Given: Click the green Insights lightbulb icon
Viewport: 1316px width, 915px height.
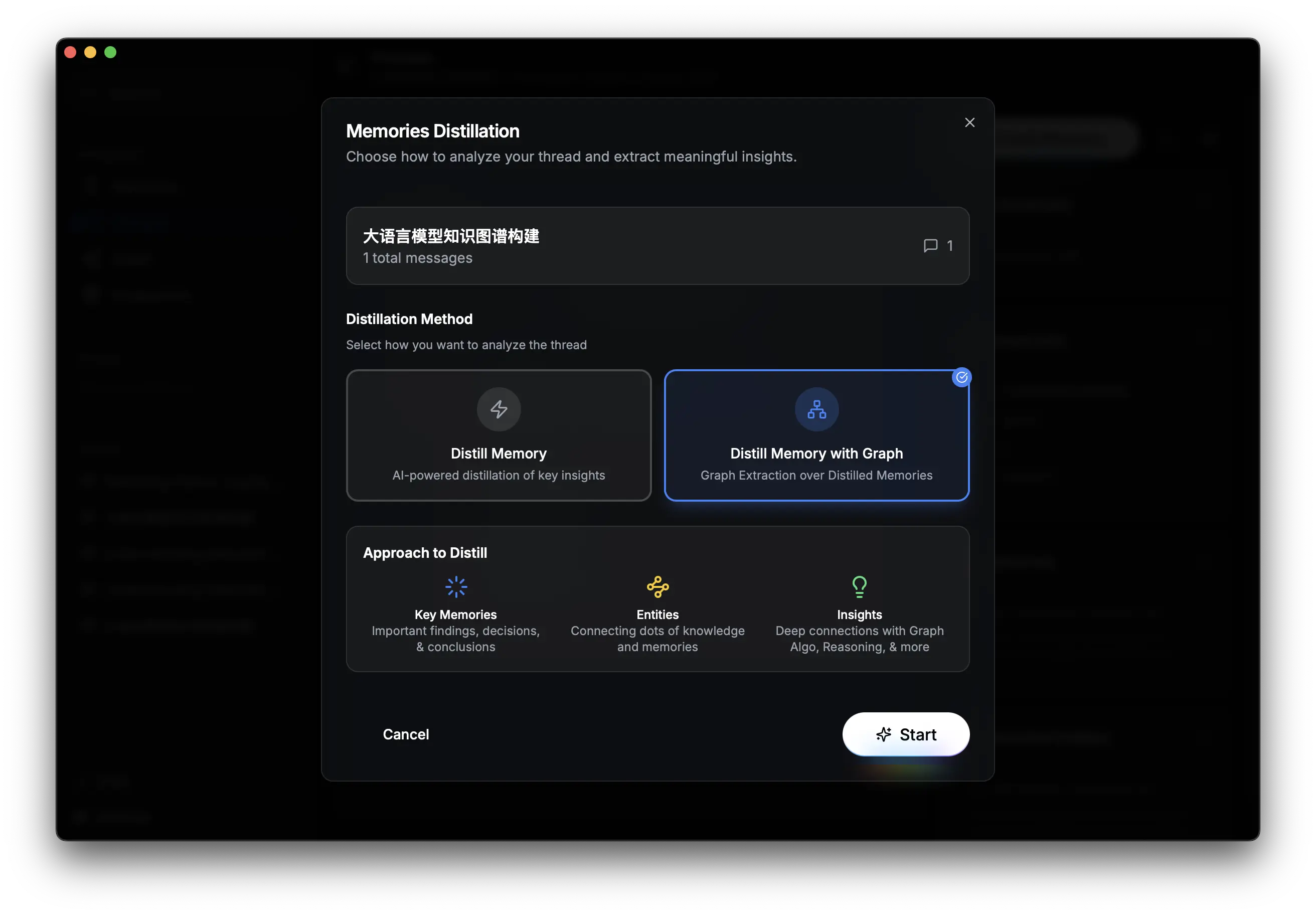Looking at the screenshot, I should [859, 586].
